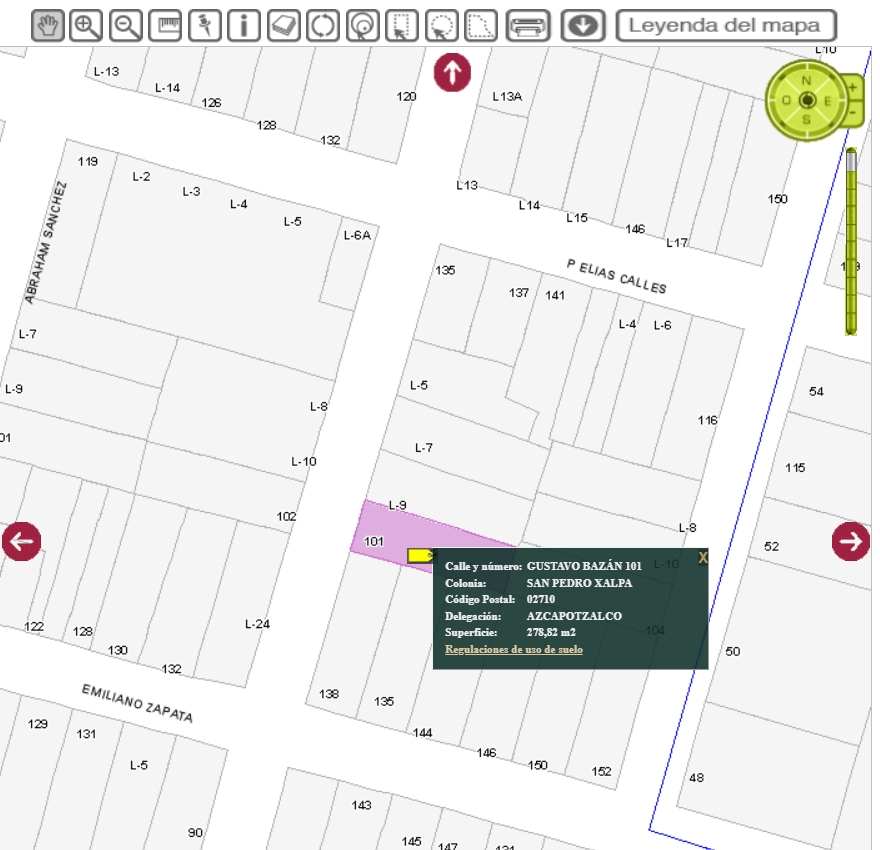Click parcel number 54
This screenshot has height=850, width=880.
click(x=816, y=392)
